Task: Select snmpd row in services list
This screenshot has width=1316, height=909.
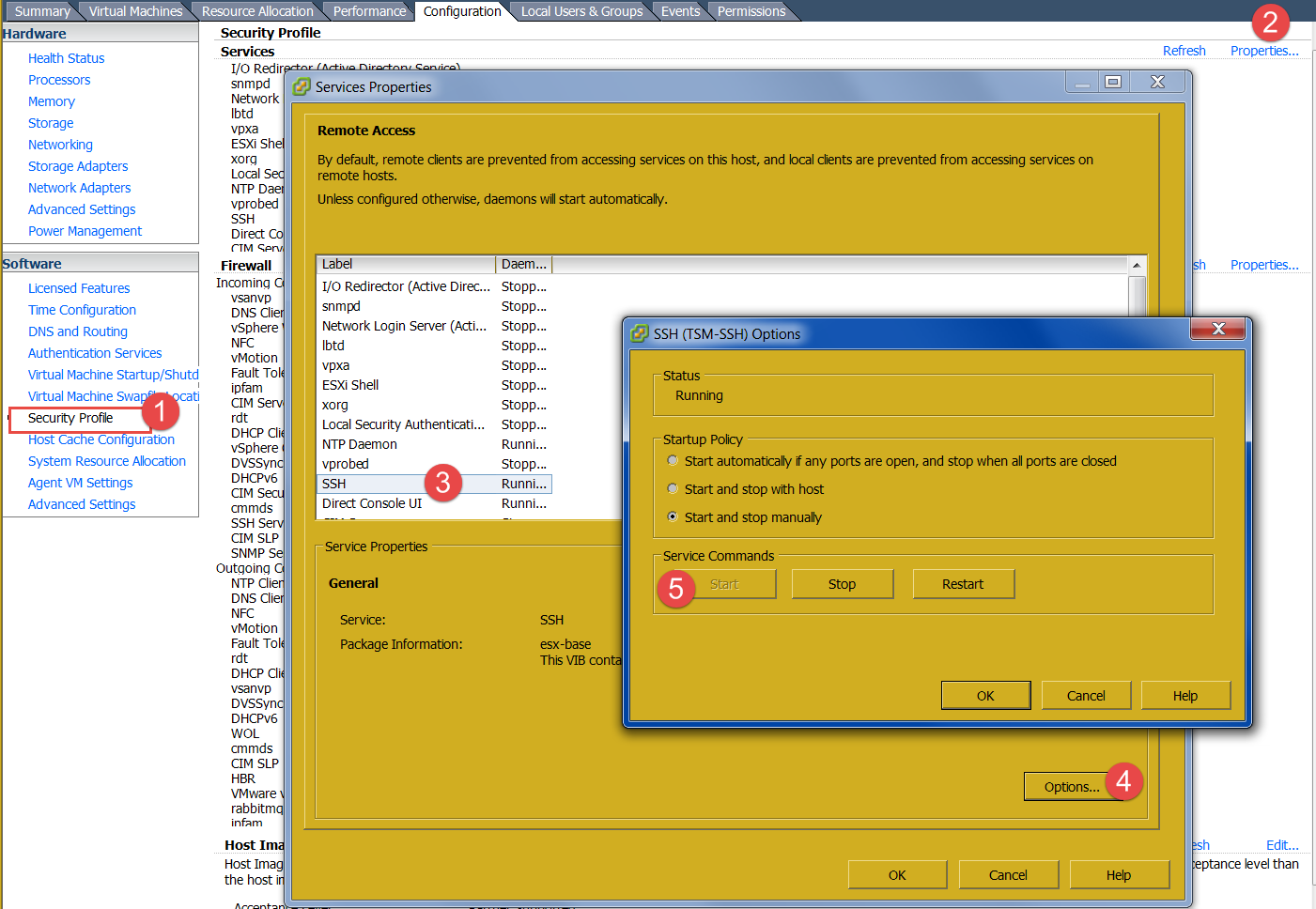Action: point(435,306)
